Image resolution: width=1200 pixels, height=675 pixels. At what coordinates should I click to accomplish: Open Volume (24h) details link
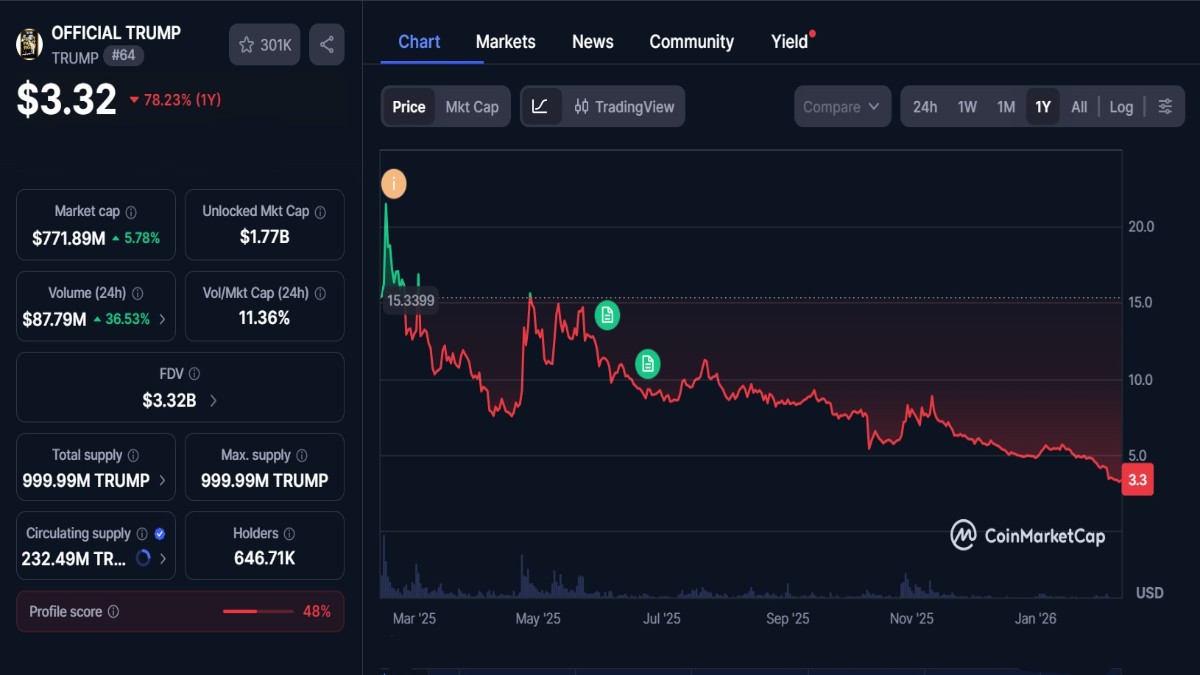point(162,320)
